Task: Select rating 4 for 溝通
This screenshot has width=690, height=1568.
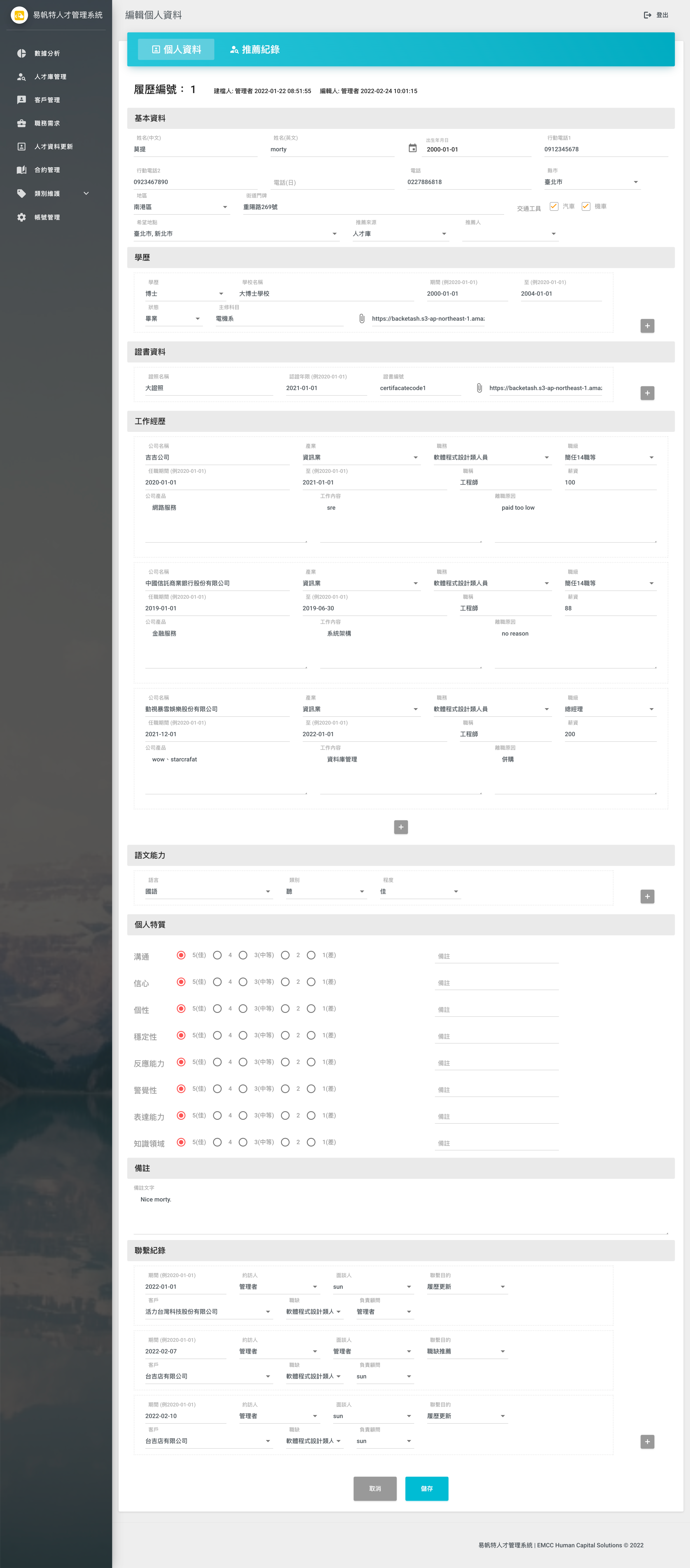Action: [x=217, y=955]
